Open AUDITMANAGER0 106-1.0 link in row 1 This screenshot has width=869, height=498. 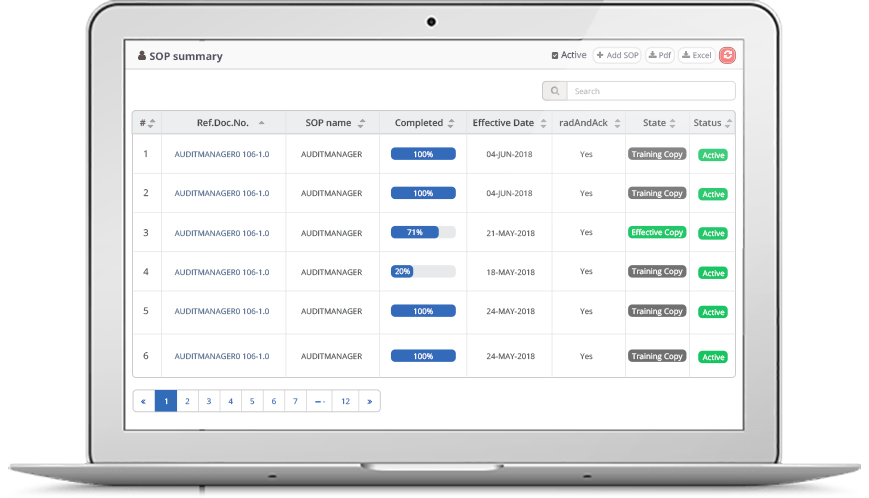tap(221, 155)
